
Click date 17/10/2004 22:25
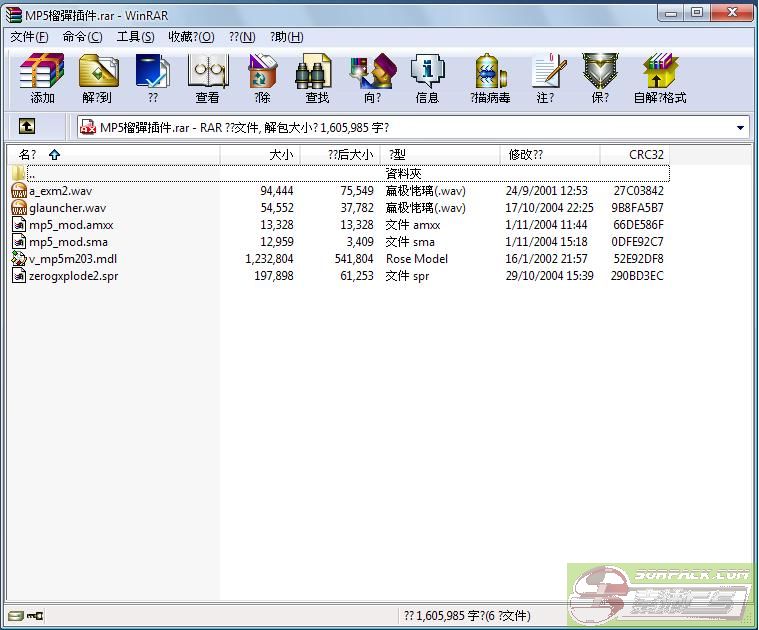(x=549, y=208)
